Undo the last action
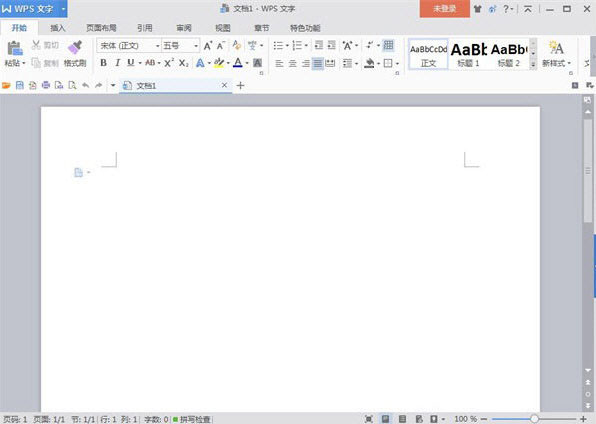 tap(86, 85)
